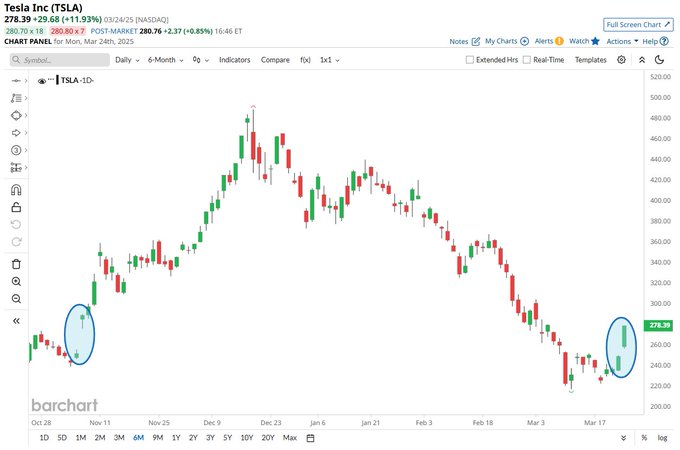Select the 5Y time range
Image resolution: width=680 pixels, height=450 pixels.
coord(228,438)
